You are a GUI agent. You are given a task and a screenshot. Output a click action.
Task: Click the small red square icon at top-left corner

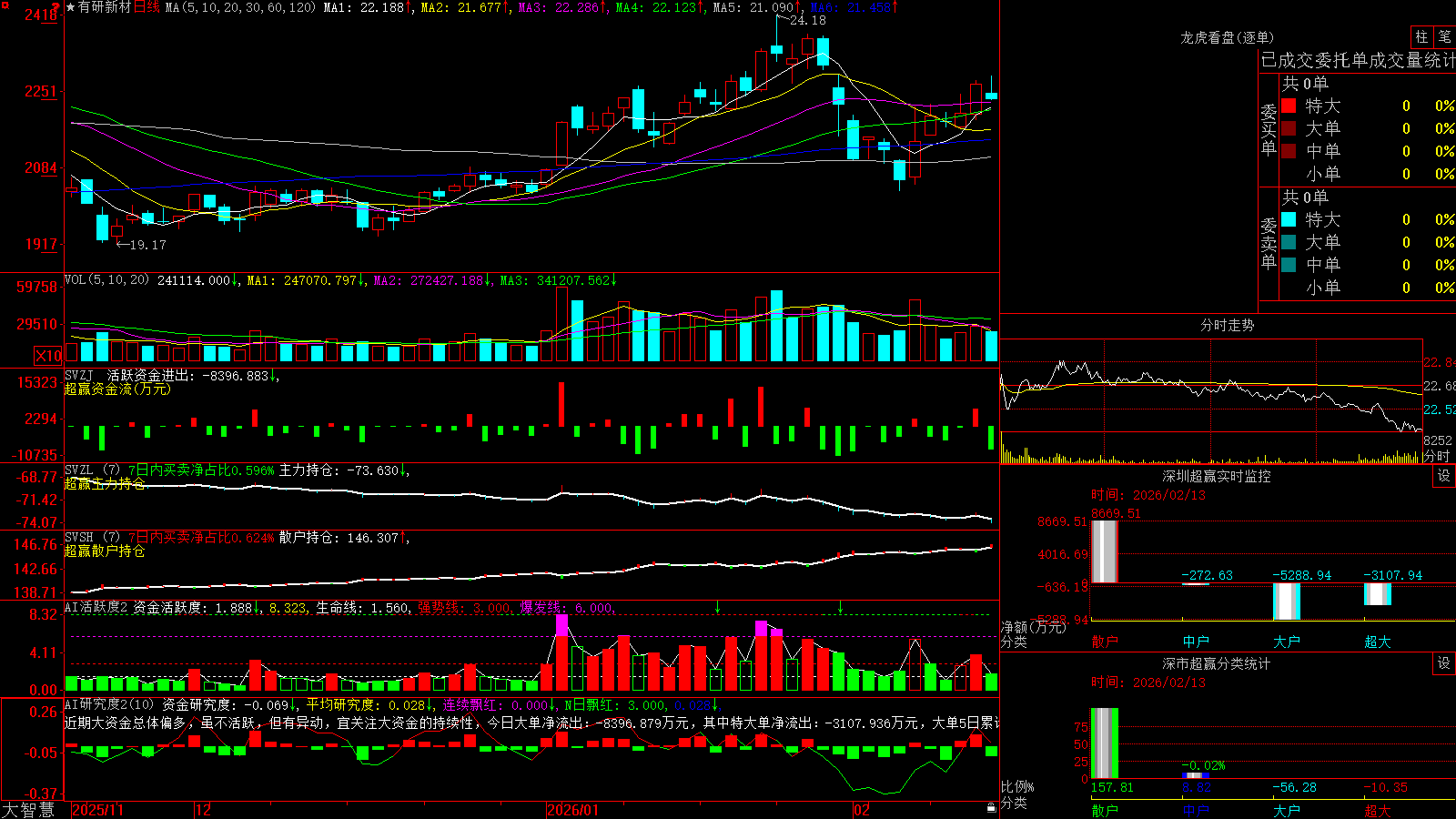pyautogui.click(x=4, y=4)
